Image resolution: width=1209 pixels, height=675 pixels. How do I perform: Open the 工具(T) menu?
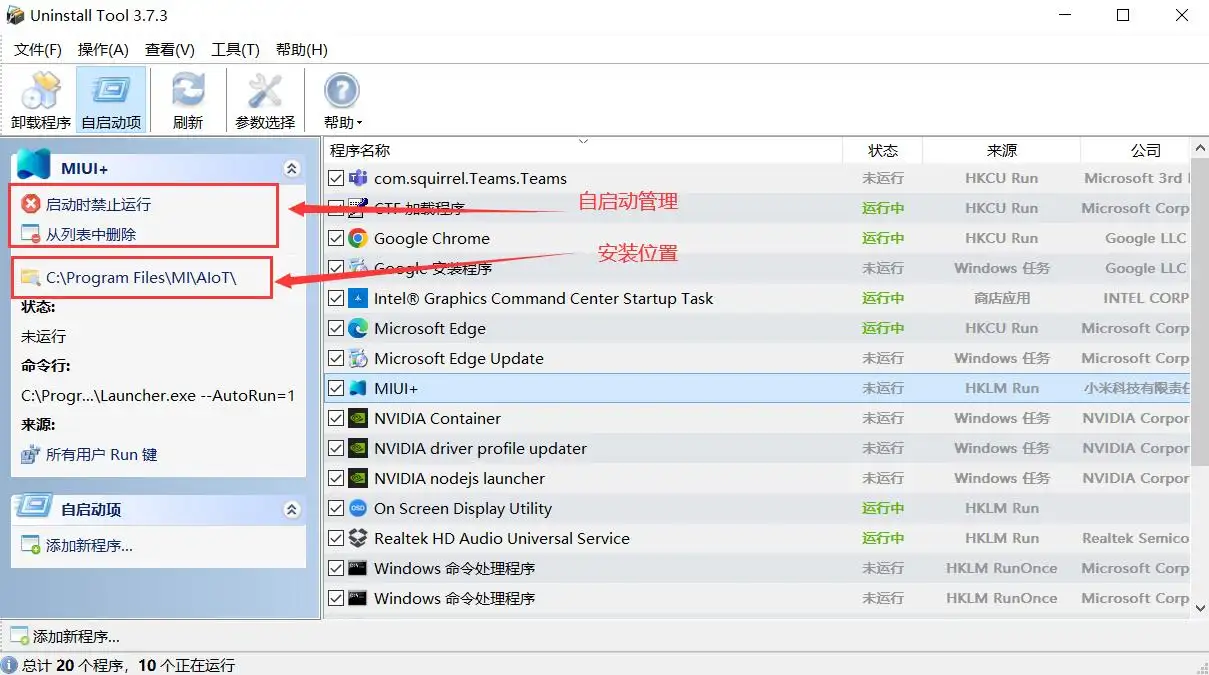[x=235, y=49]
